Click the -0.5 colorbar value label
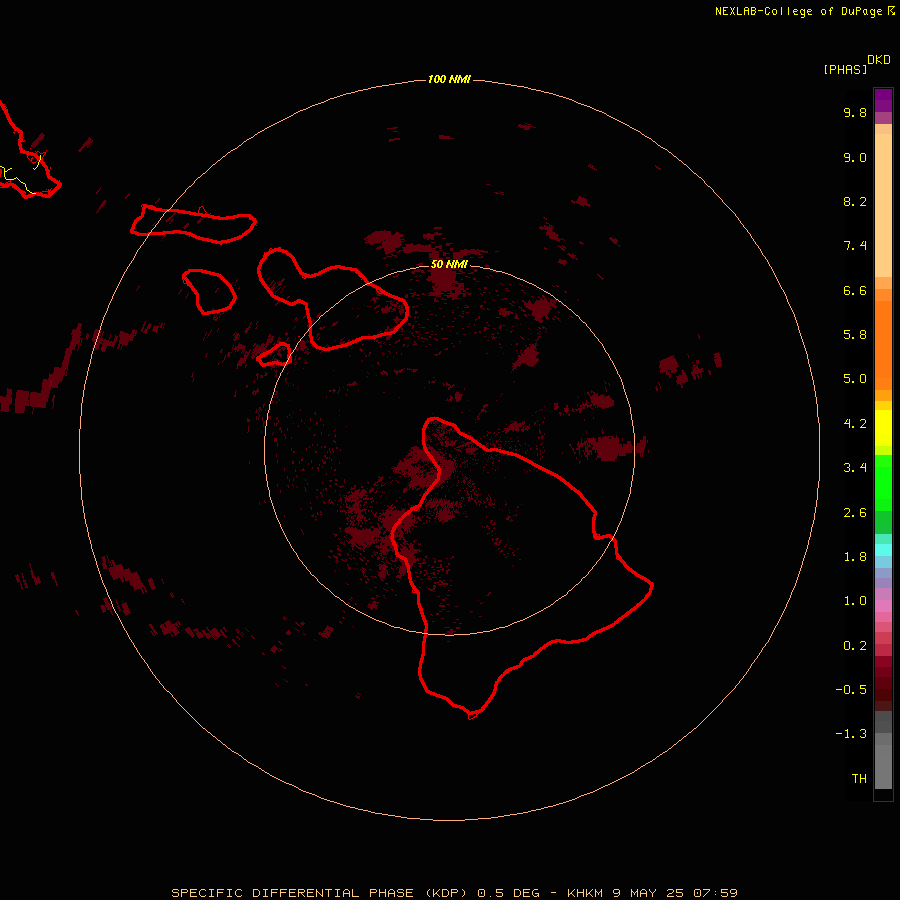This screenshot has width=900, height=900. click(851, 690)
